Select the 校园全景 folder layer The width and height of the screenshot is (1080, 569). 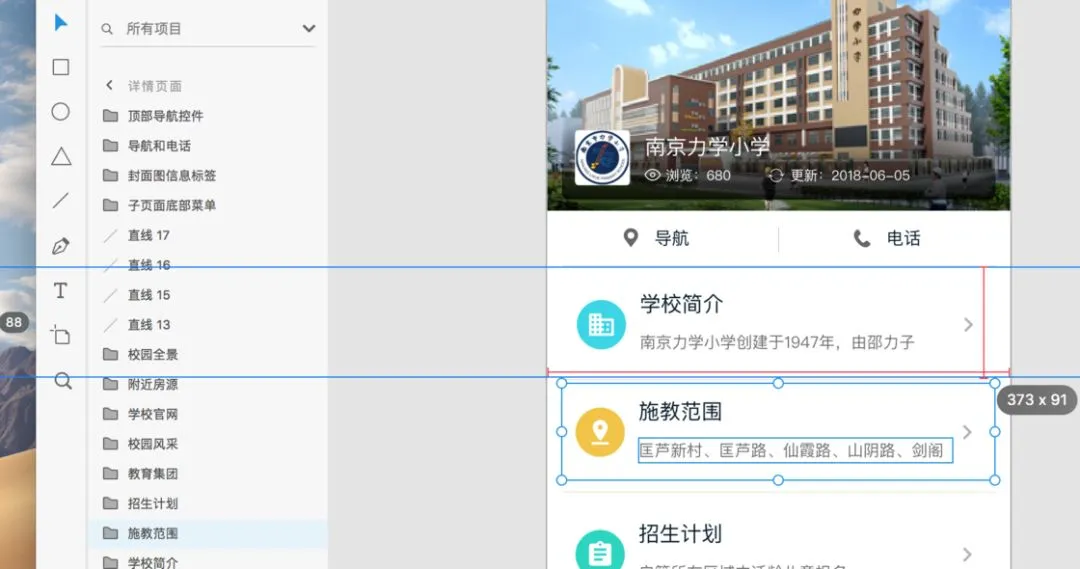pyautogui.click(x=208, y=354)
